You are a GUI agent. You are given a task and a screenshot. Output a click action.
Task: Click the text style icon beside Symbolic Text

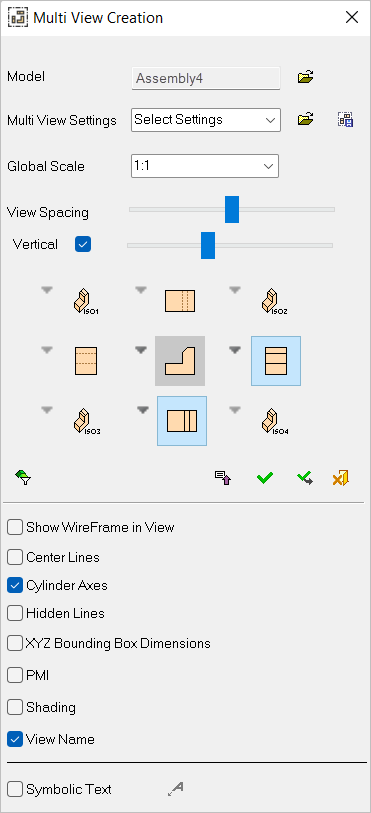176,789
